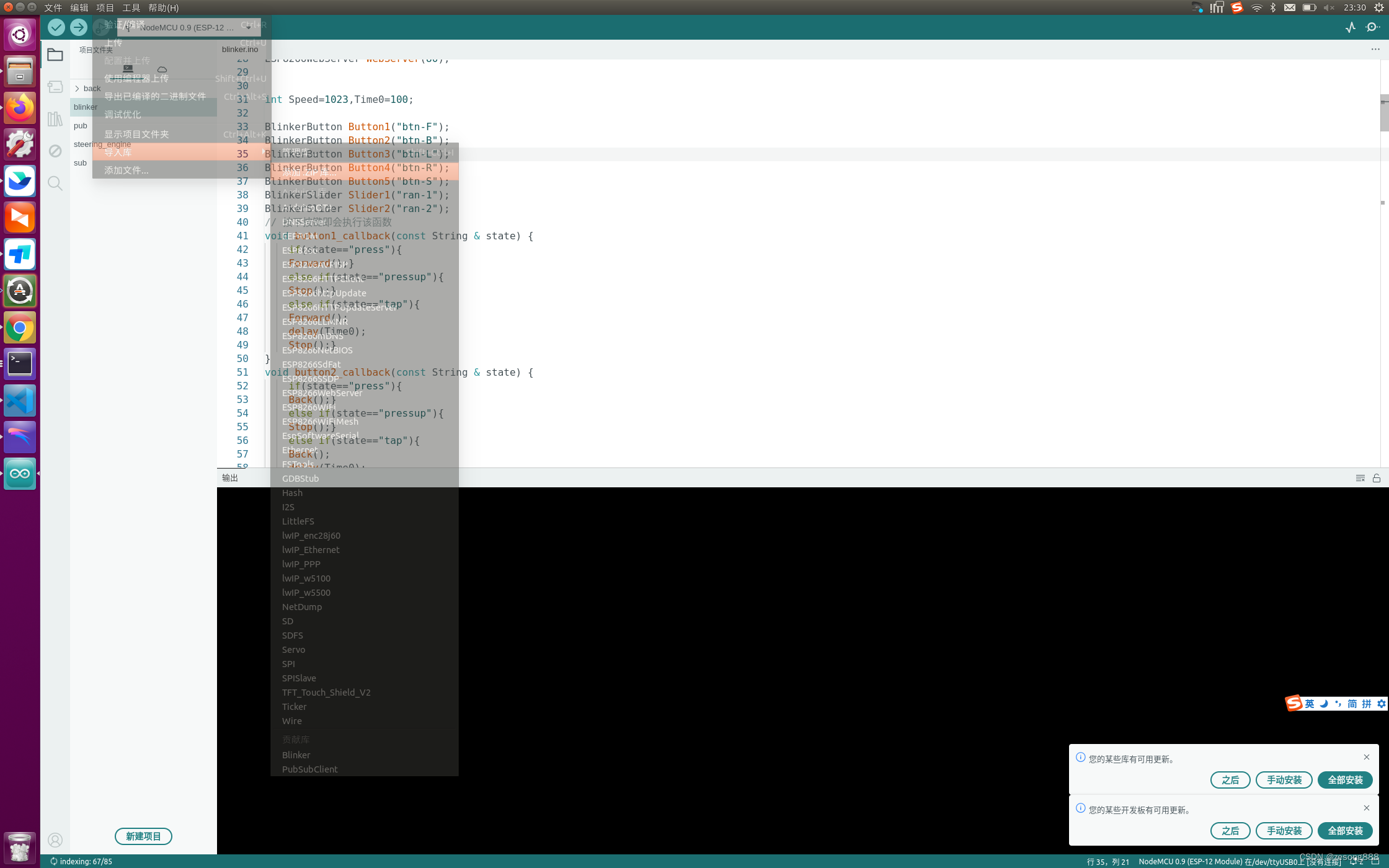Choose Wire library in submenu
Viewport: 1389px width, 868px height.
[x=365, y=721]
